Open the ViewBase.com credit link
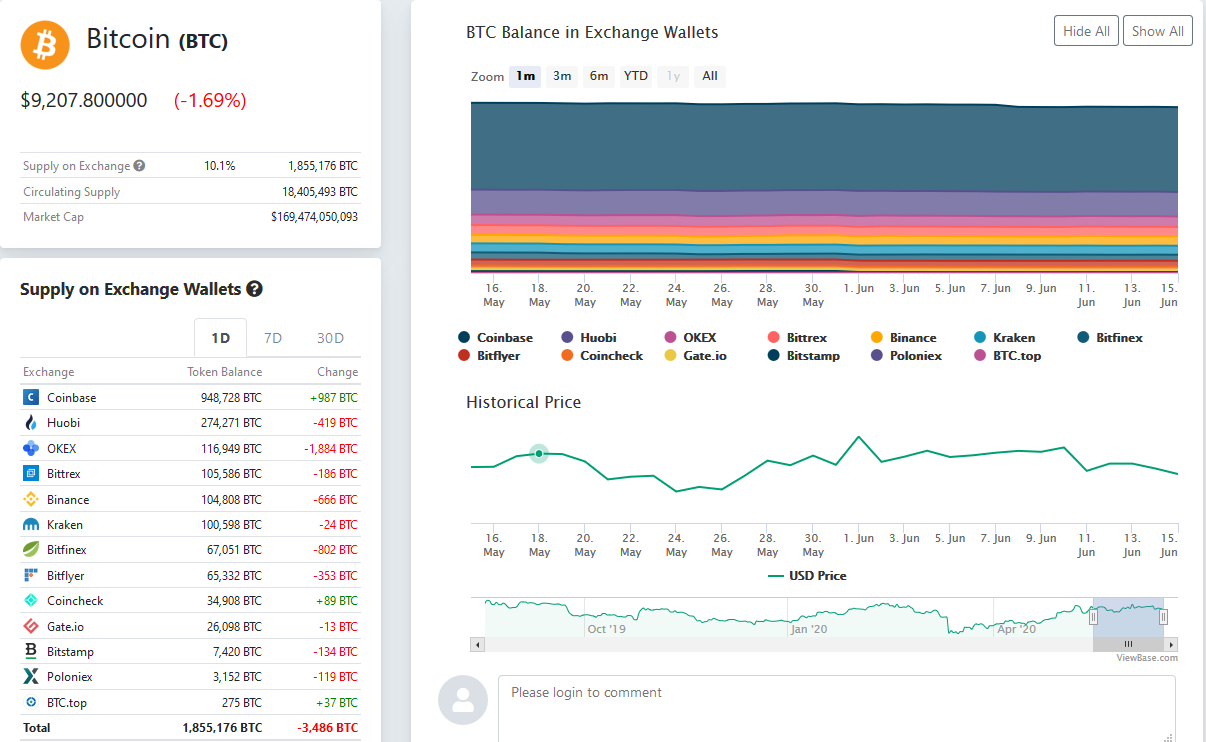1206x742 pixels. (1147, 658)
